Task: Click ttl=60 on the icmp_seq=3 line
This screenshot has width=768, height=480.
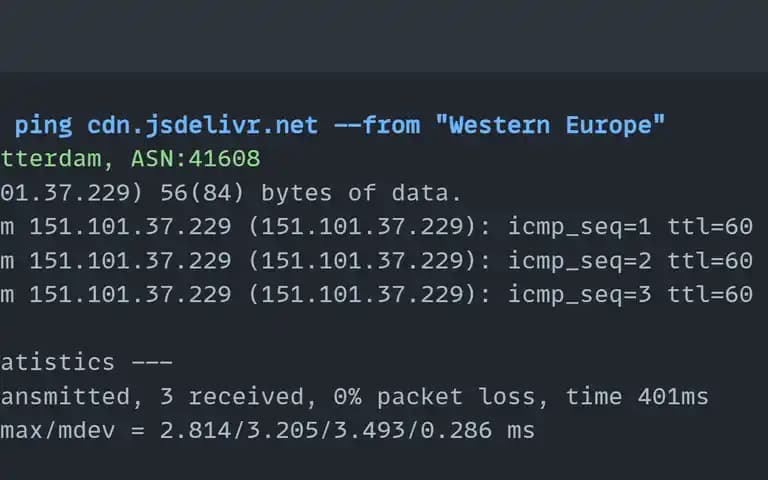Action: [x=710, y=294]
